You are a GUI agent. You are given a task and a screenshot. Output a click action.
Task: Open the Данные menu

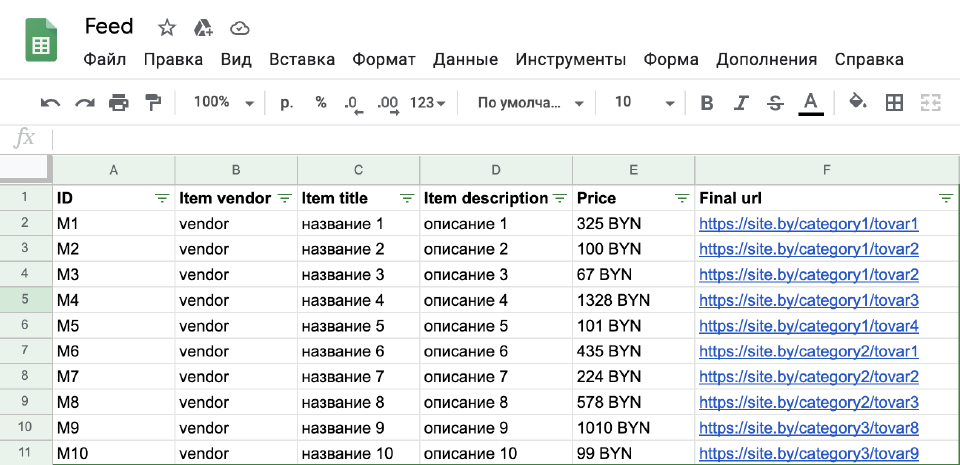point(465,59)
